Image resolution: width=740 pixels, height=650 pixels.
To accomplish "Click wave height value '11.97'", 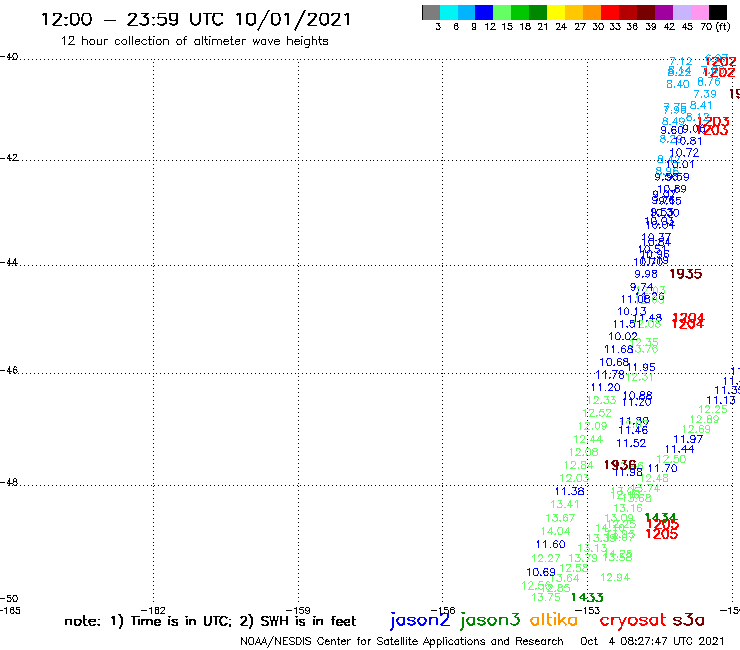I will click(x=688, y=439).
